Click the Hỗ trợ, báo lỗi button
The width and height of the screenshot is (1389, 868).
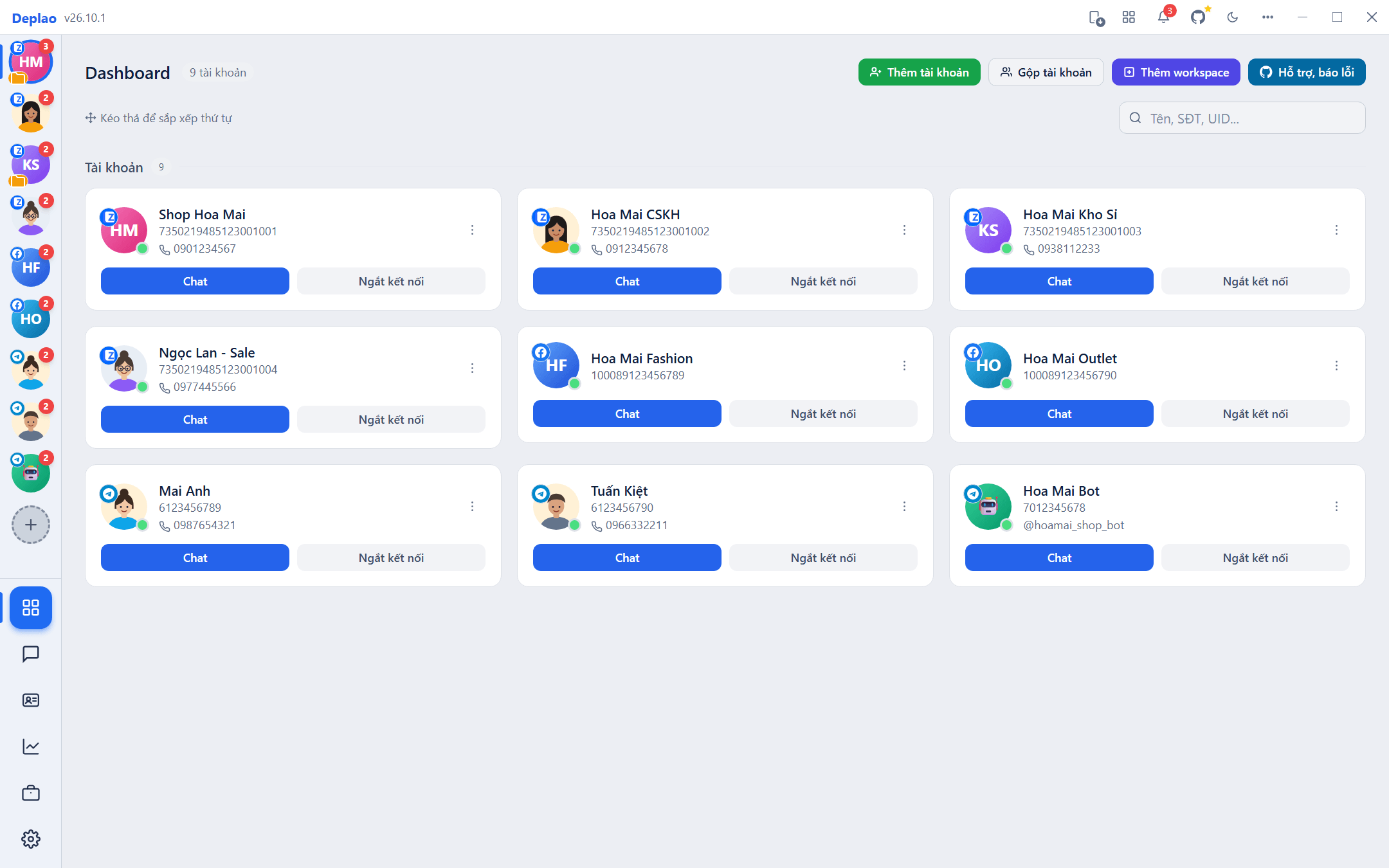1307,72
